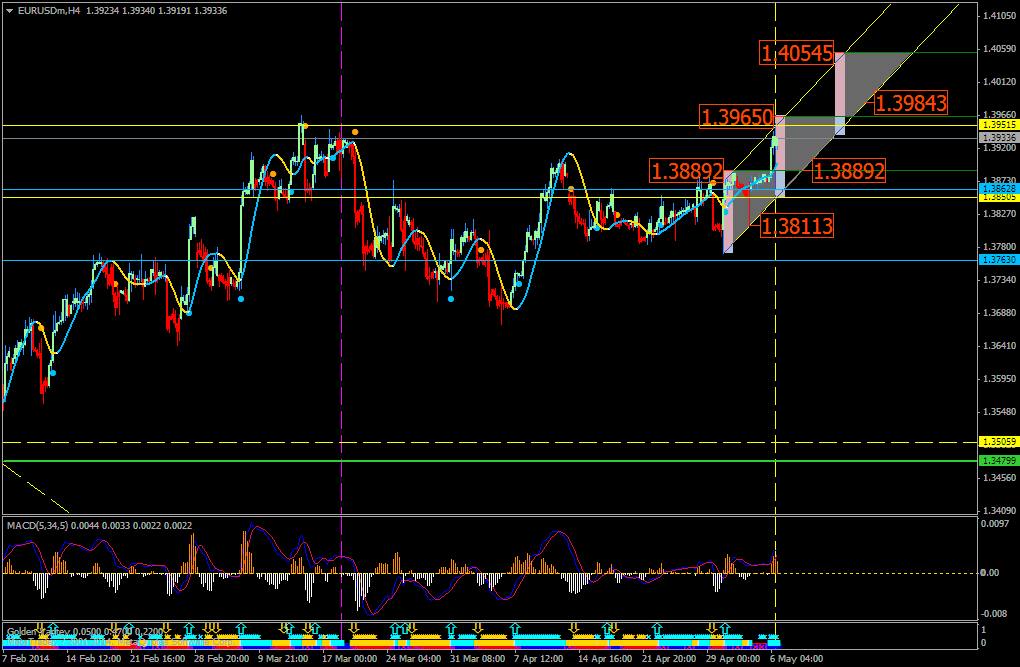Select the solid green horizontal line
The height and width of the screenshot is (667, 1020).
(489, 461)
